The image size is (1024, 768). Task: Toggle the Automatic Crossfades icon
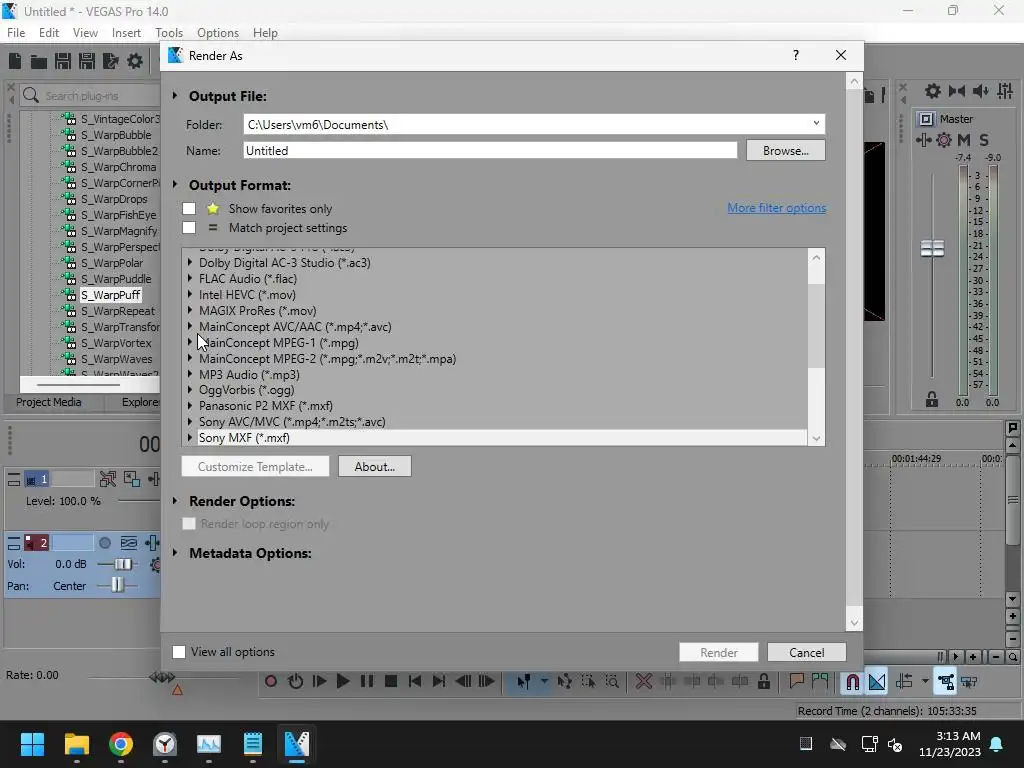click(877, 682)
